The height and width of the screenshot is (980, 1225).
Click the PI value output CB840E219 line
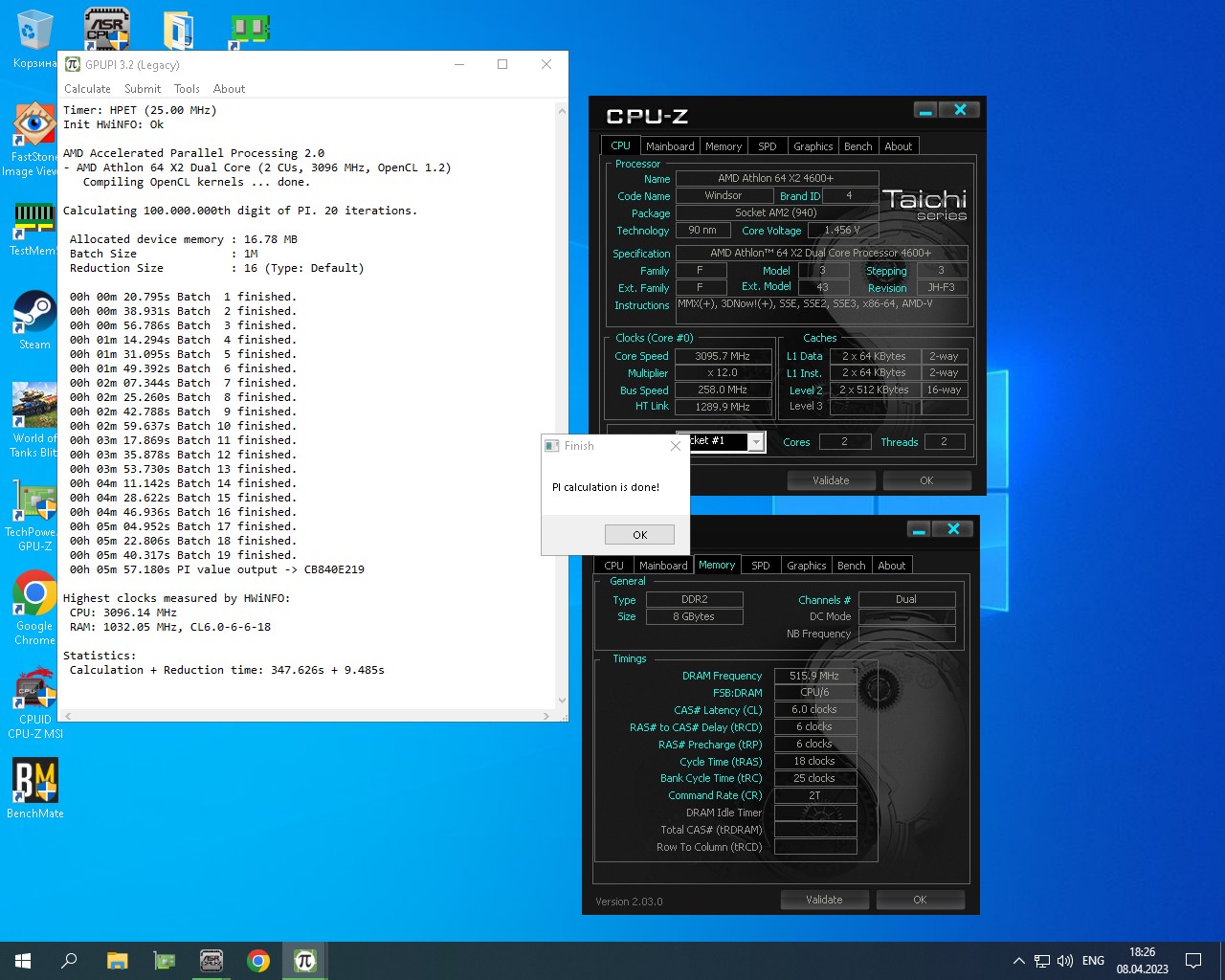pos(216,569)
